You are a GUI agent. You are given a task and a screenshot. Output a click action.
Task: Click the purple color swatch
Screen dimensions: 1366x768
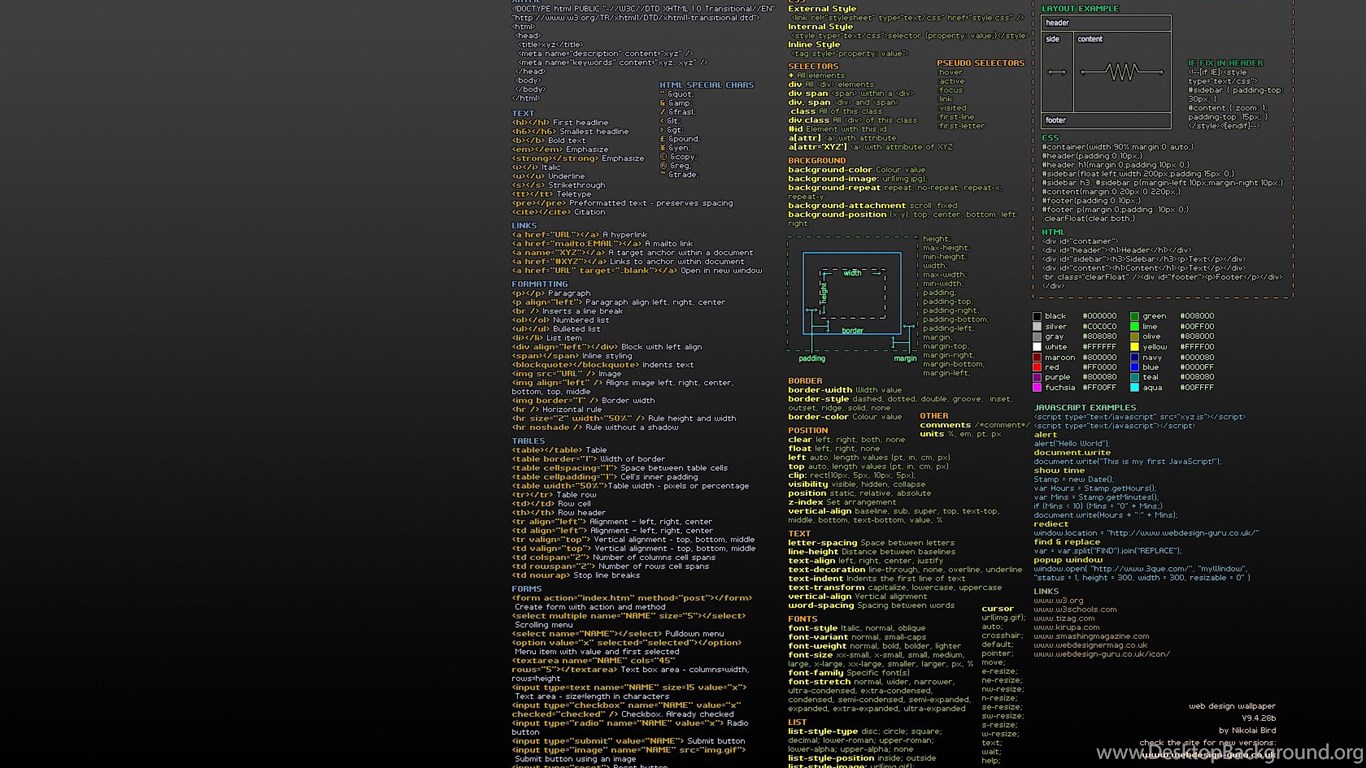click(1037, 377)
